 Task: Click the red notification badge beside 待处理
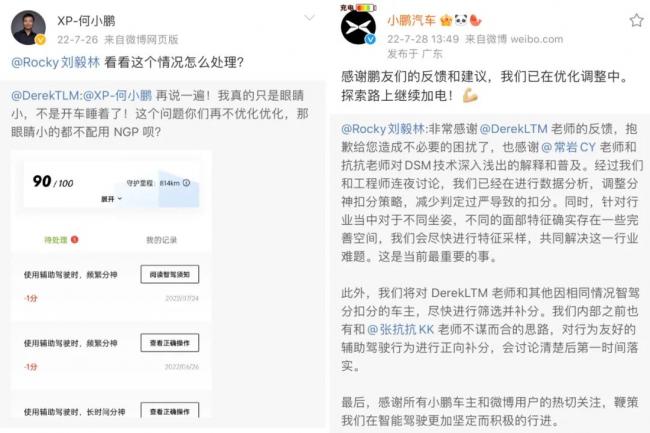75,239
